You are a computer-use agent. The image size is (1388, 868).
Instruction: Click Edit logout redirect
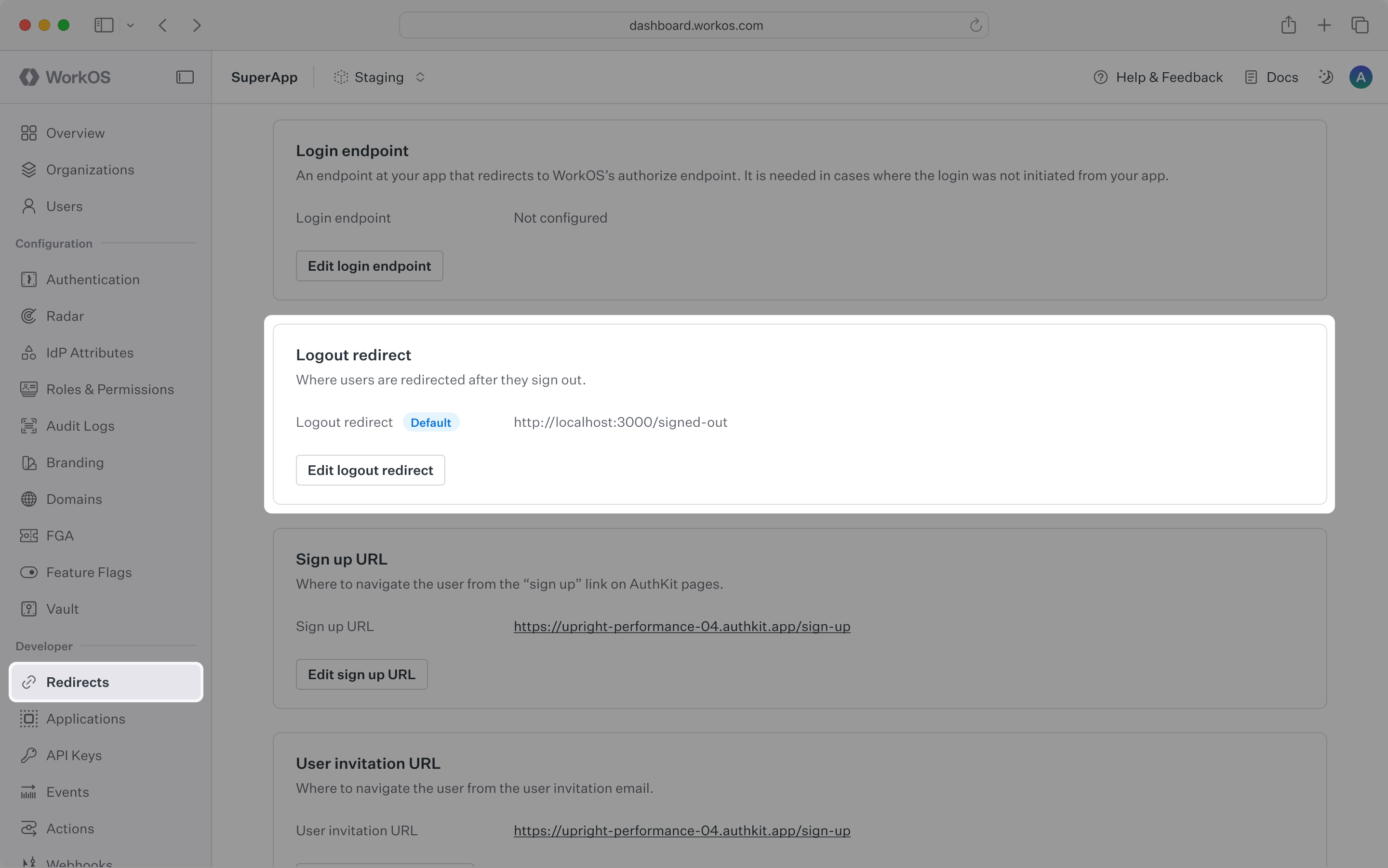pos(371,470)
